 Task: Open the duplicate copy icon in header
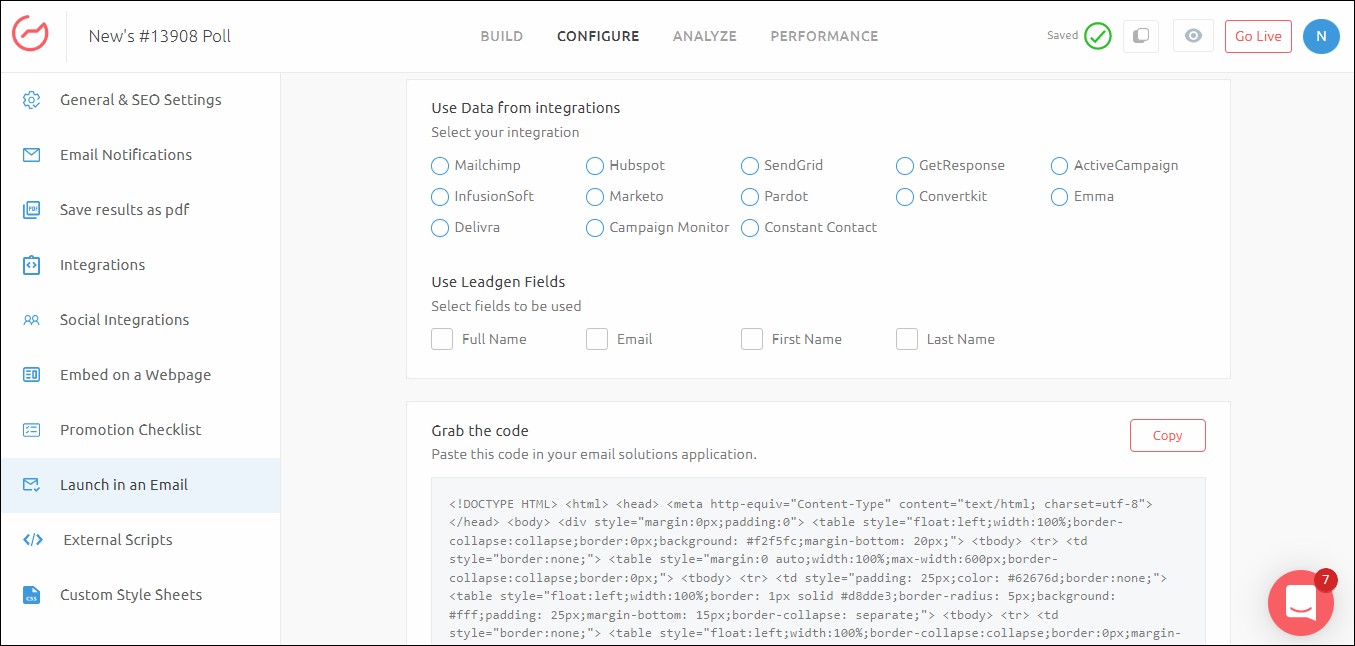coord(1139,36)
